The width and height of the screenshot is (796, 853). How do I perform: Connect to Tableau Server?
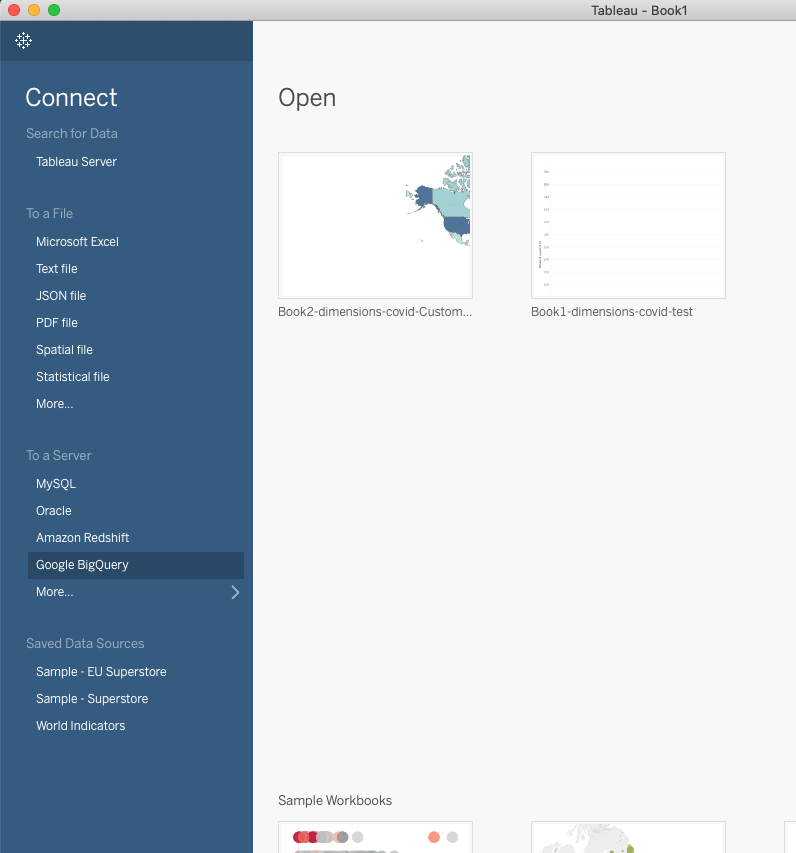[76, 162]
